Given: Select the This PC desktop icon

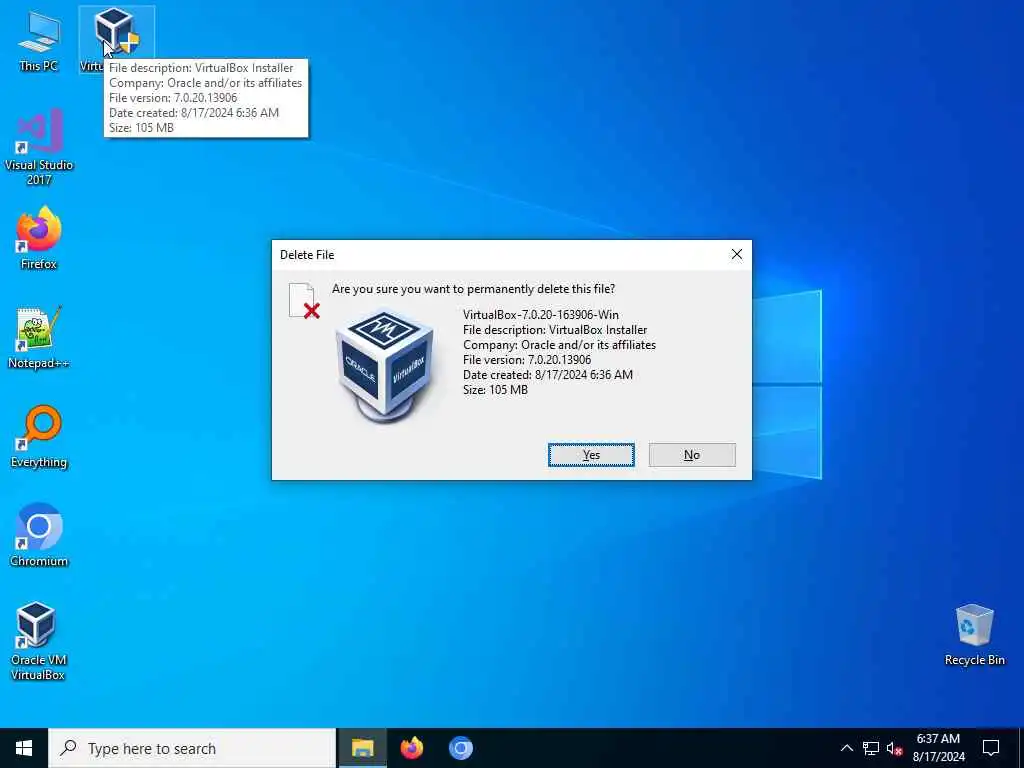Looking at the screenshot, I should pyautogui.click(x=39, y=40).
